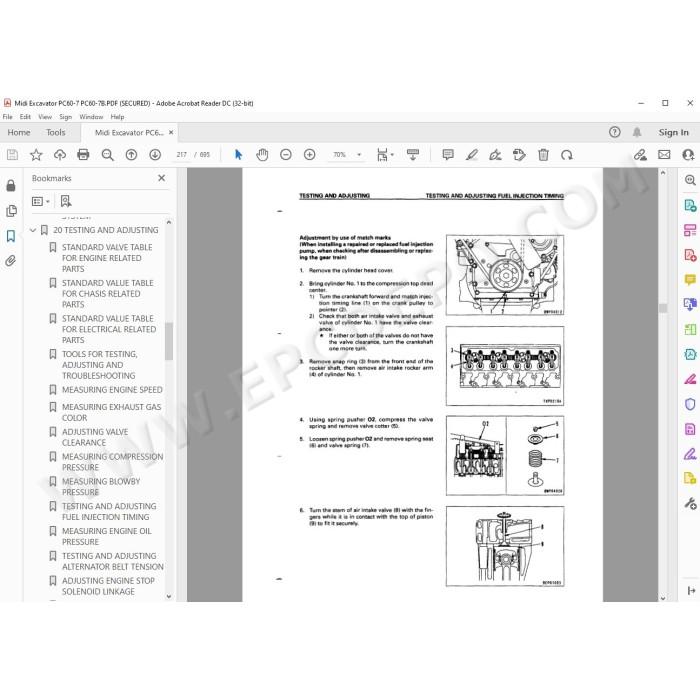Open the Fill & Sign tool

(690, 454)
